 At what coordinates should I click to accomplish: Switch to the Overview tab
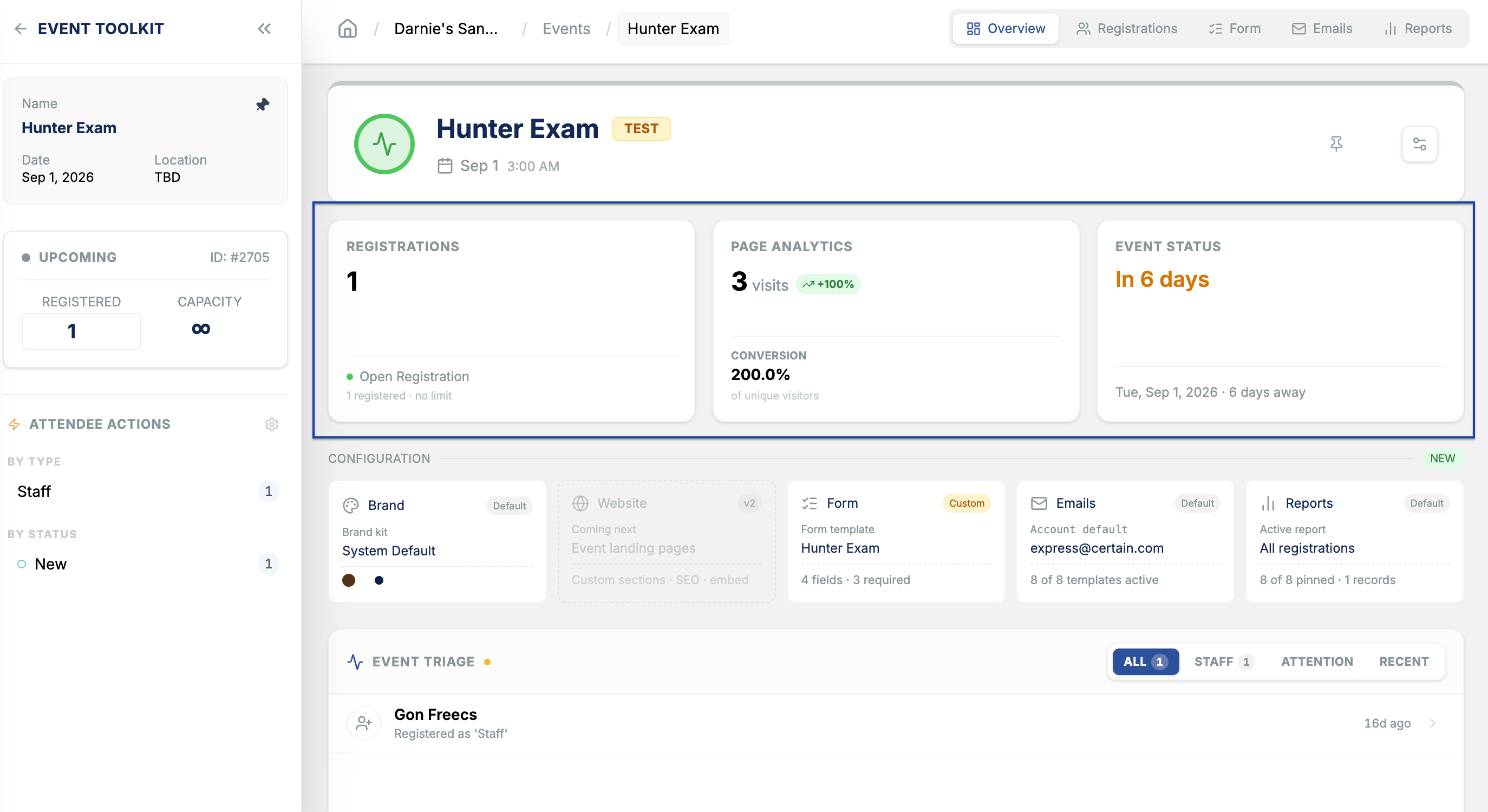coord(1006,28)
